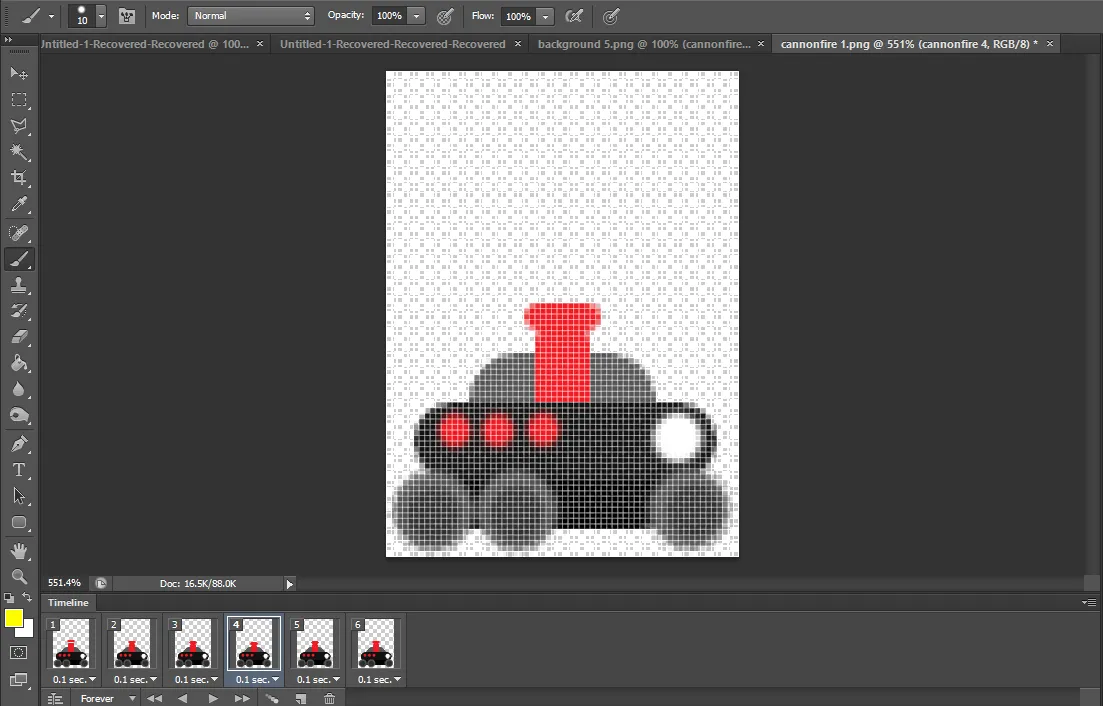Click the tween frames icon in Timeline
This screenshot has width=1103, height=706.
272,698
